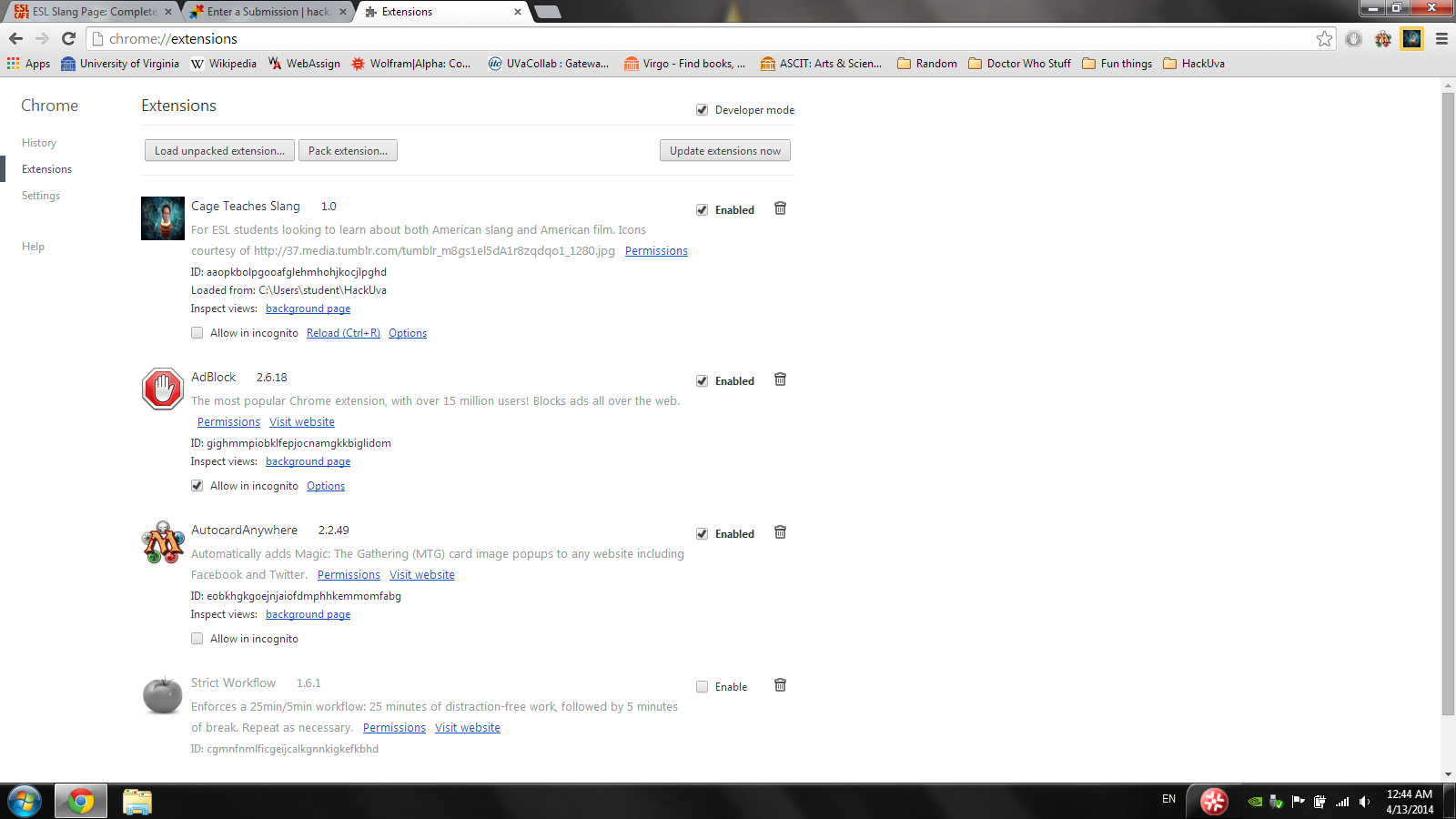Click the Strict Workflow tomato icon
This screenshot has width=1456, height=819.
[x=163, y=695]
